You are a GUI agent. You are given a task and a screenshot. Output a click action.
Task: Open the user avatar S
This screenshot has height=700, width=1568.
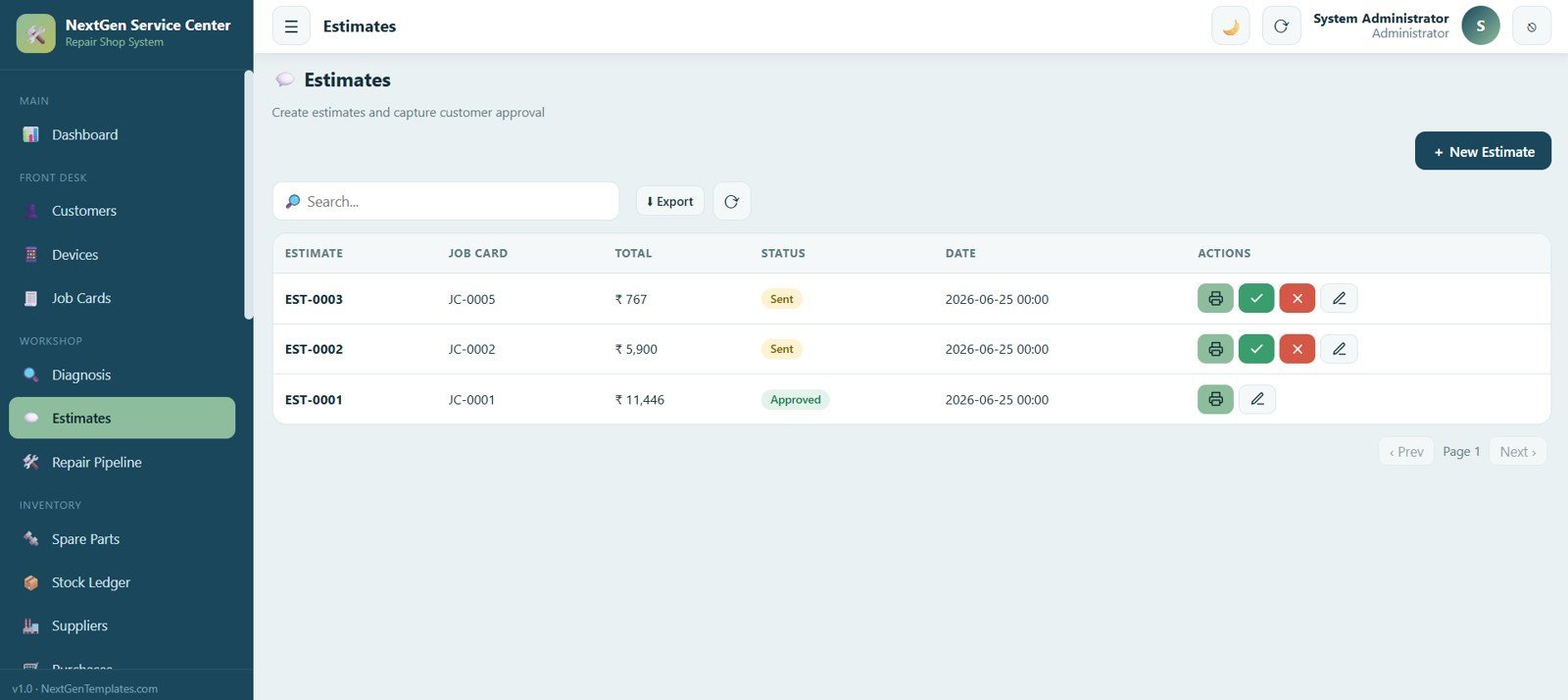(1481, 26)
